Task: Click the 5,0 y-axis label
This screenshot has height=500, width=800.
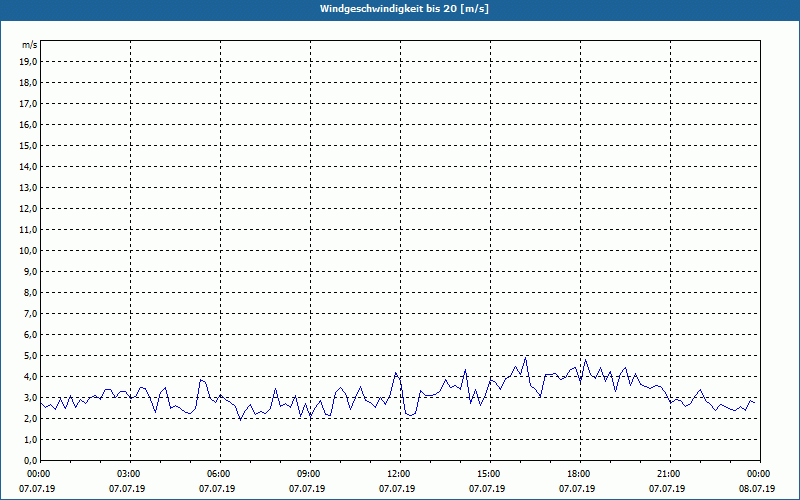Action: [x=31, y=356]
